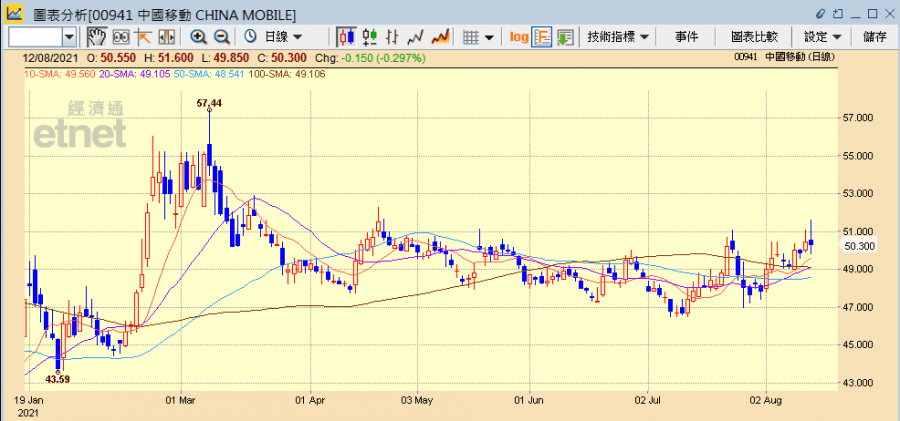Select the hand pan tool

[97, 37]
